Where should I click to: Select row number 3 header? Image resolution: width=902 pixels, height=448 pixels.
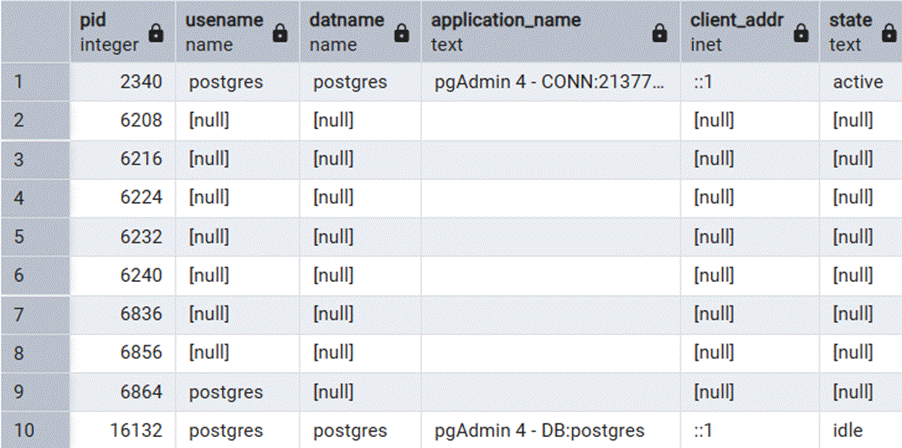click(35, 159)
